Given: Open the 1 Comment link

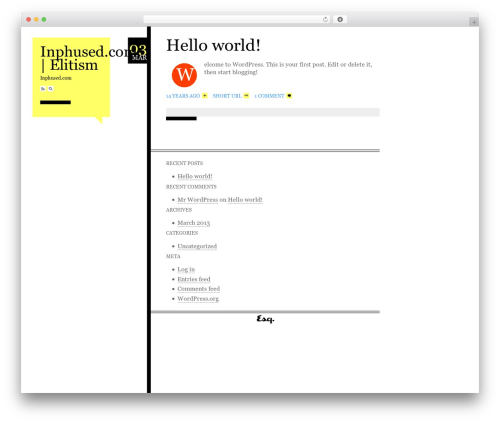Looking at the screenshot, I should point(269,96).
